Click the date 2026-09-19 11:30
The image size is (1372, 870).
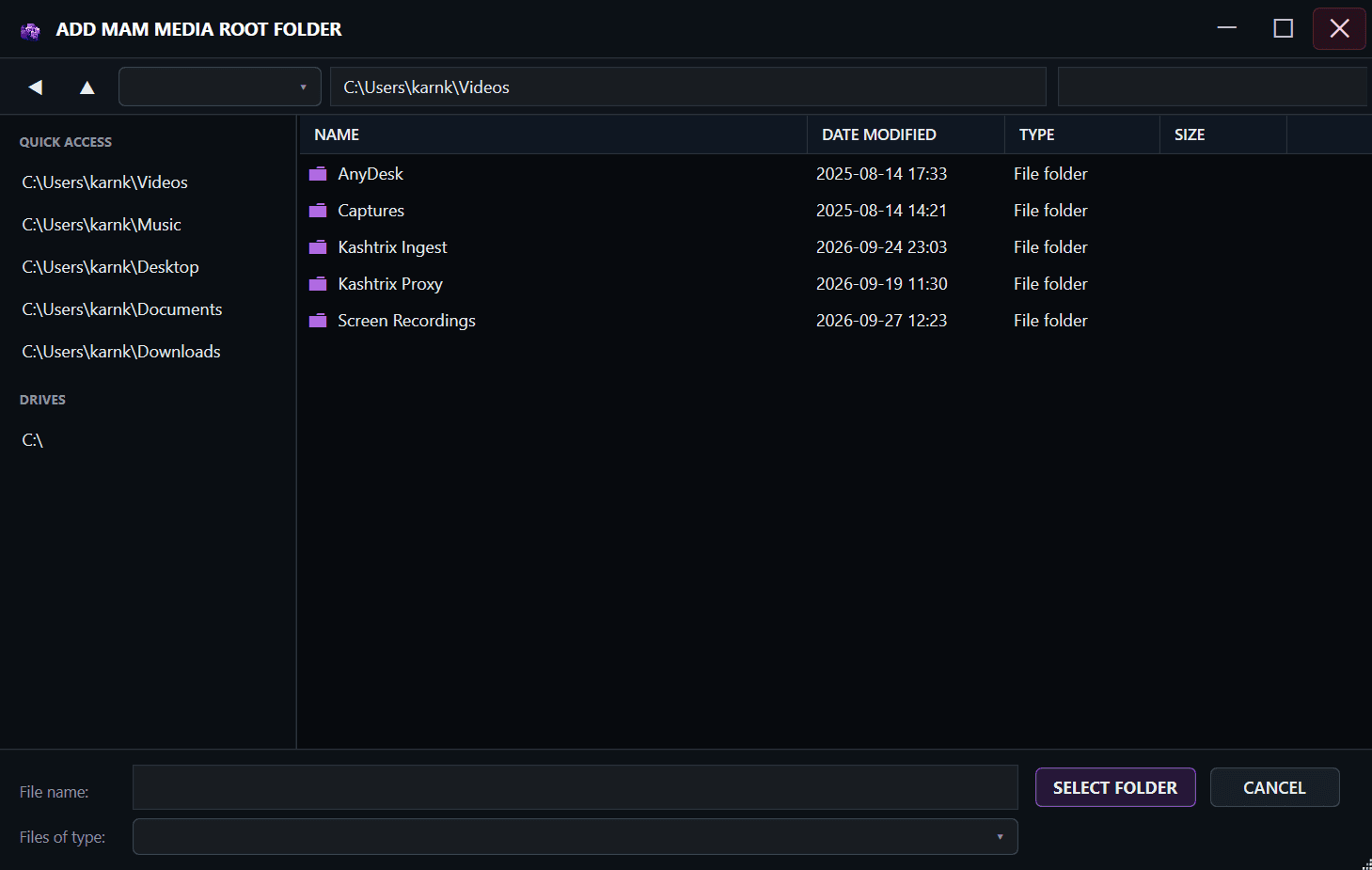pyautogui.click(x=882, y=284)
